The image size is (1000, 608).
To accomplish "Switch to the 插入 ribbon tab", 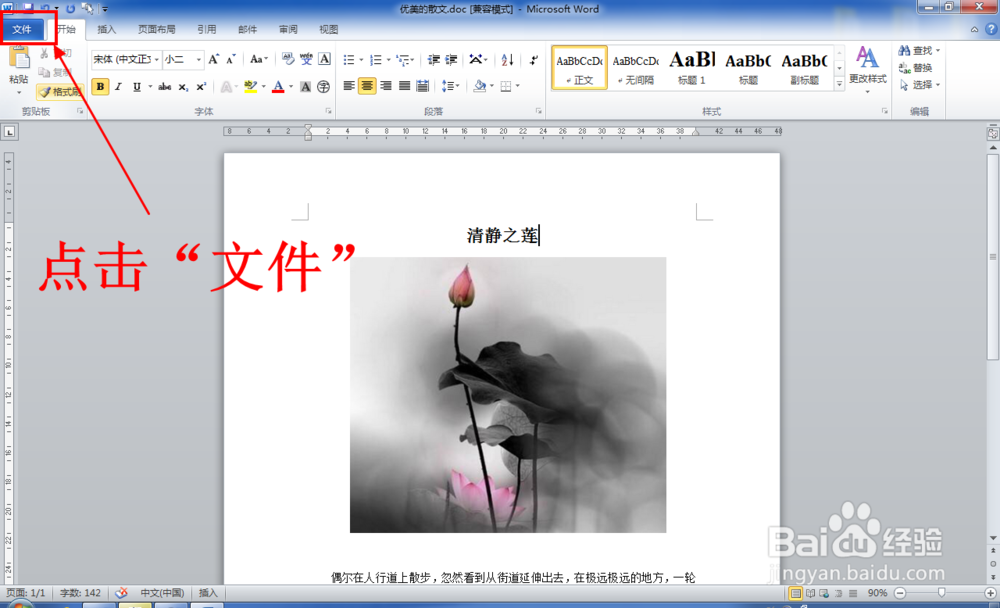I will click(107, 29).
